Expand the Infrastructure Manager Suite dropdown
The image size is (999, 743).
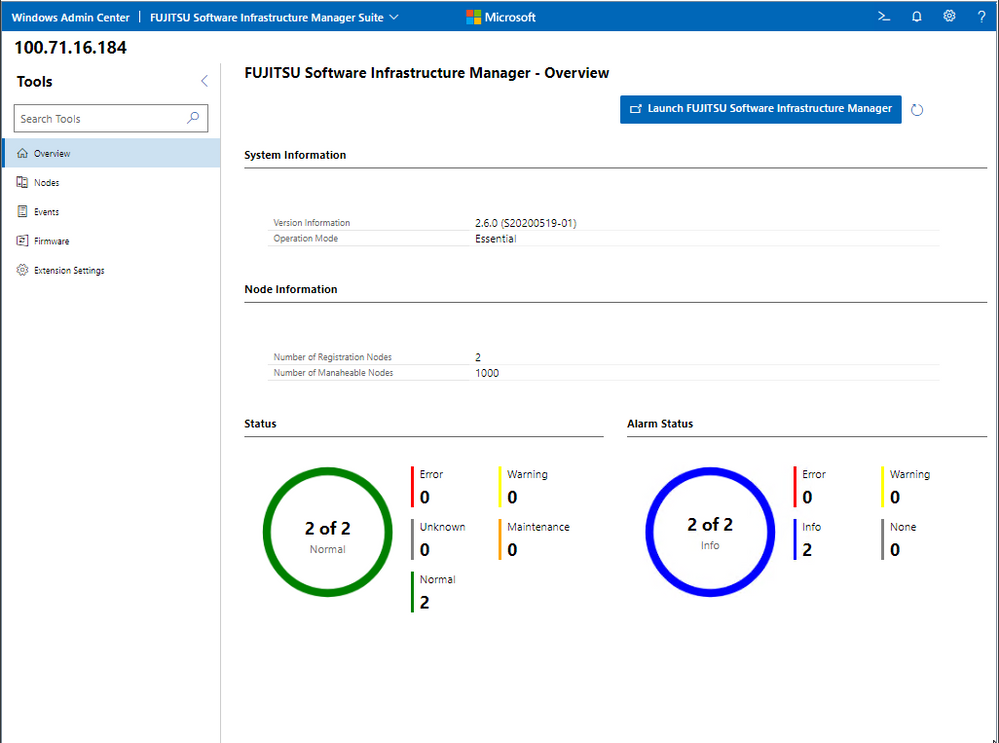[x=393, y=17]
